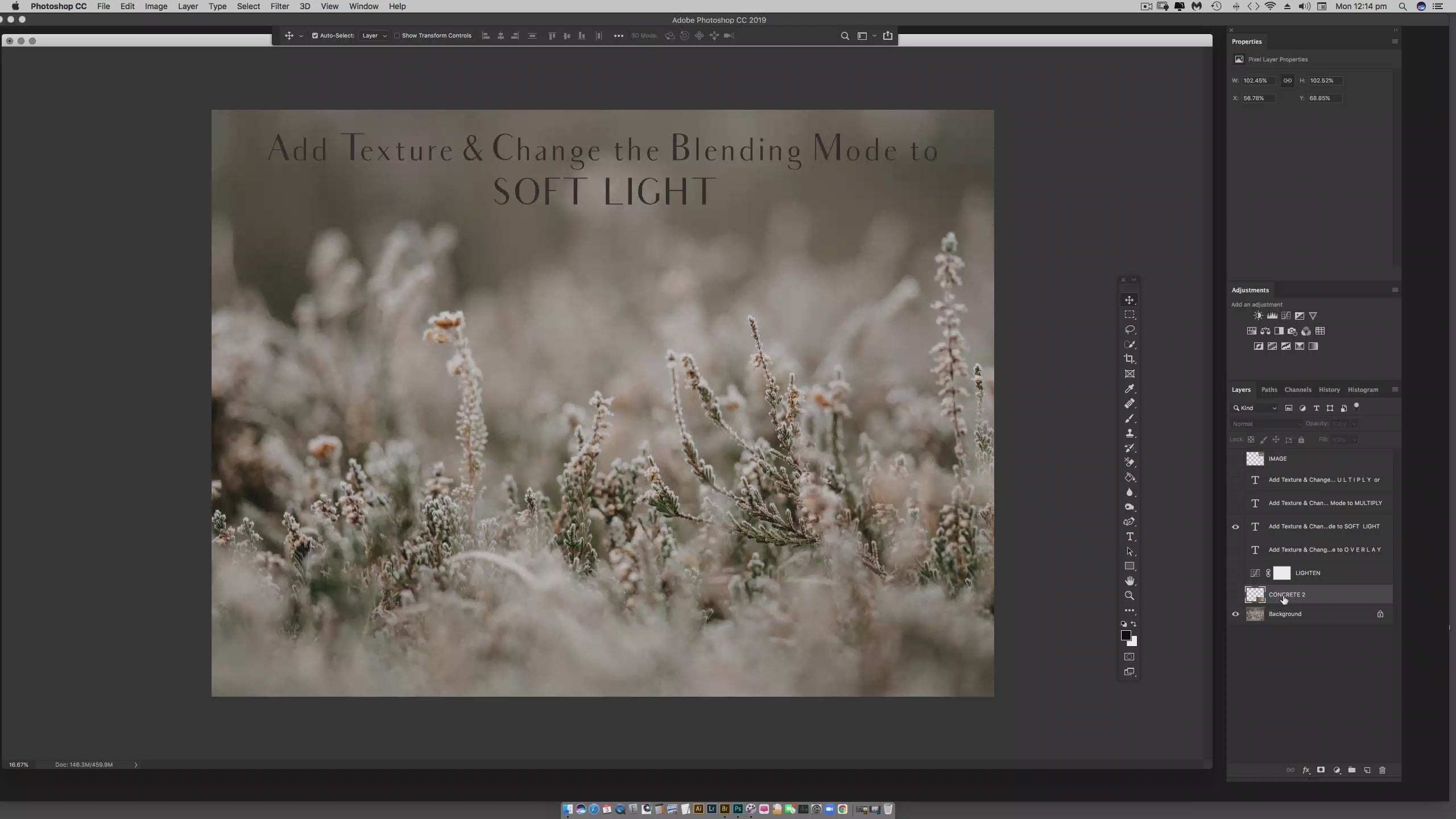Open the Layers panel options menu

[x=1395, y=390]
